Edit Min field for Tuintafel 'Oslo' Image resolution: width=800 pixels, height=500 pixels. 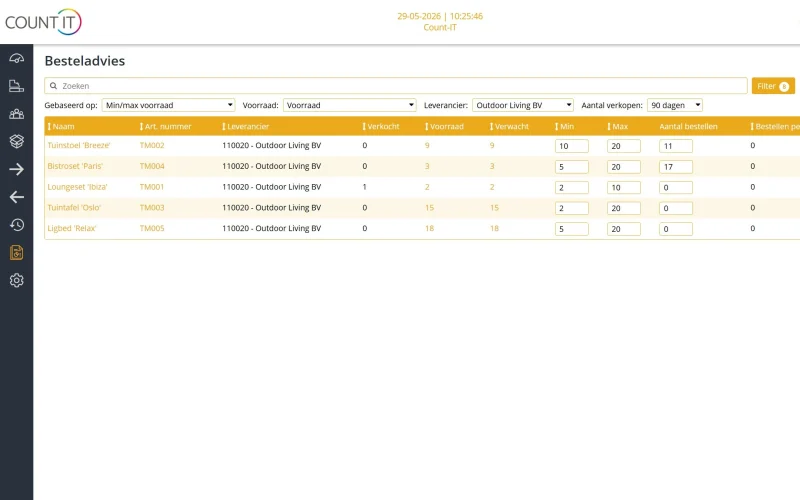point(571,208)
